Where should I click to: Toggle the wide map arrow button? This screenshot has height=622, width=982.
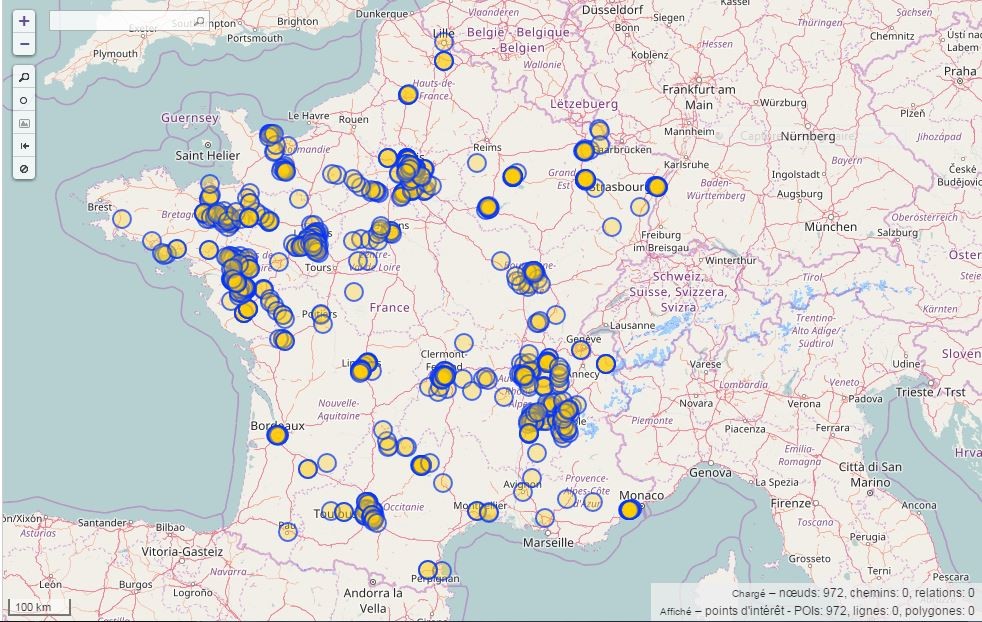(24, 146)
